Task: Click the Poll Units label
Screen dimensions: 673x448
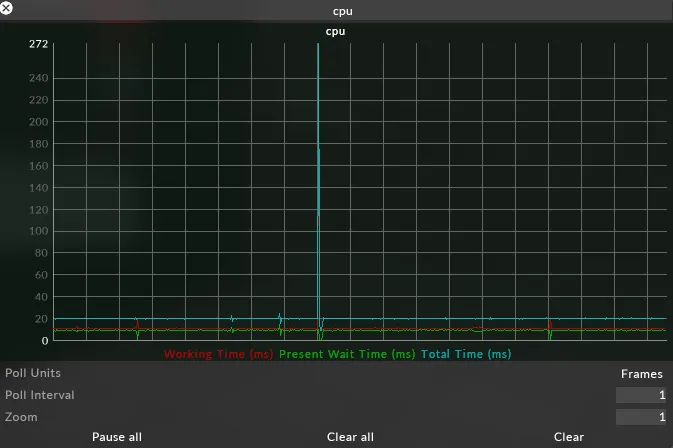Action: 33,373
